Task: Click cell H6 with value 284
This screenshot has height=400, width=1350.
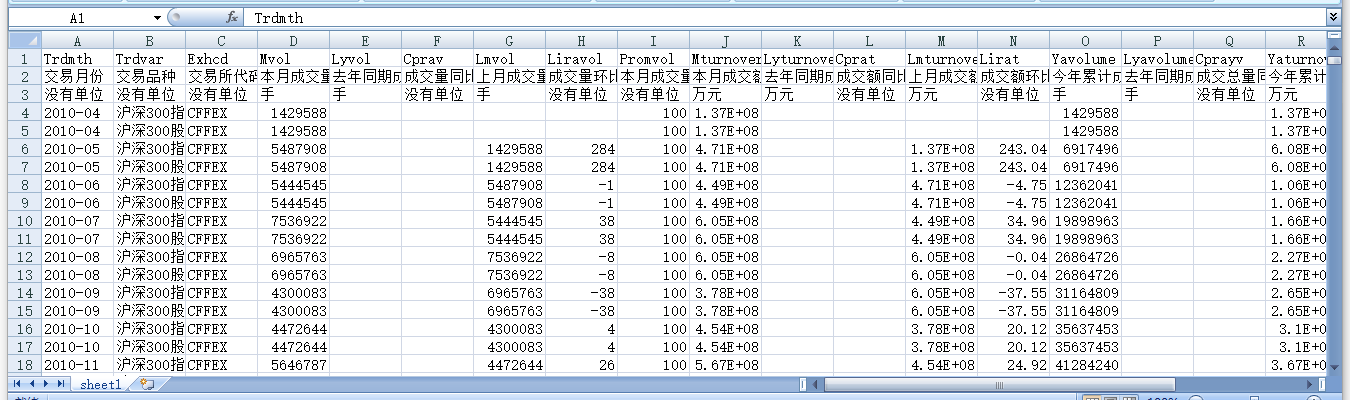Action: pyautogui.click(x=582, y=149)
